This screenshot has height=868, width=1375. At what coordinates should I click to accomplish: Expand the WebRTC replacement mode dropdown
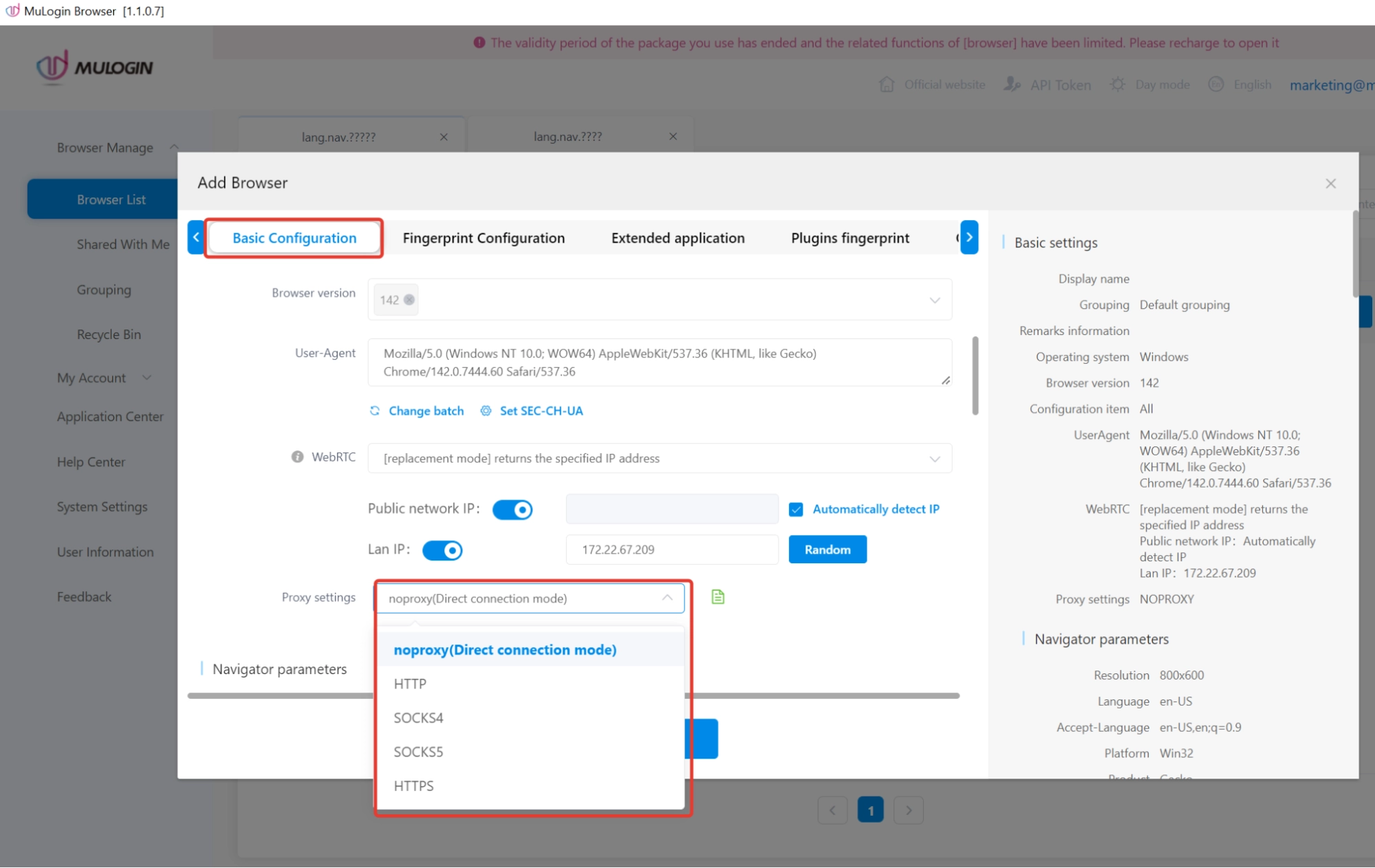pos(934,458)
